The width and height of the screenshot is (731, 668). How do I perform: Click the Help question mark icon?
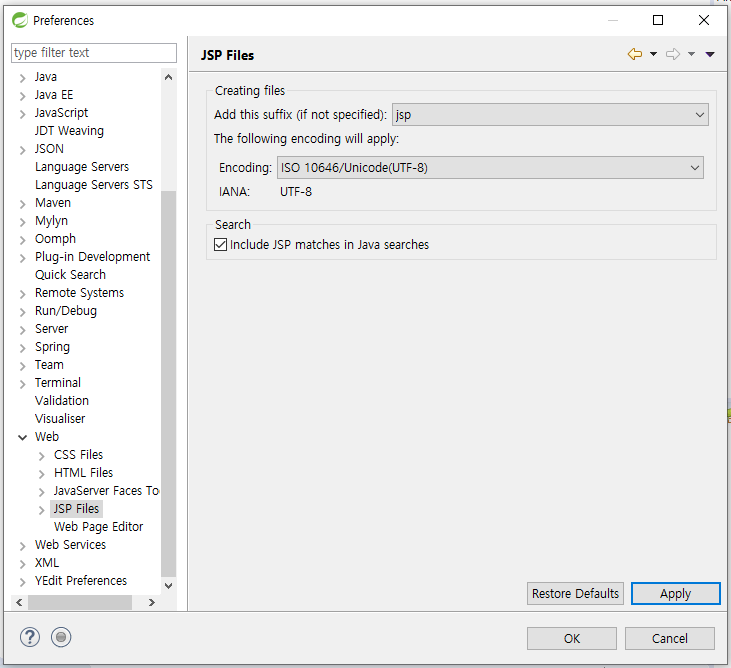tap(30, 637)
